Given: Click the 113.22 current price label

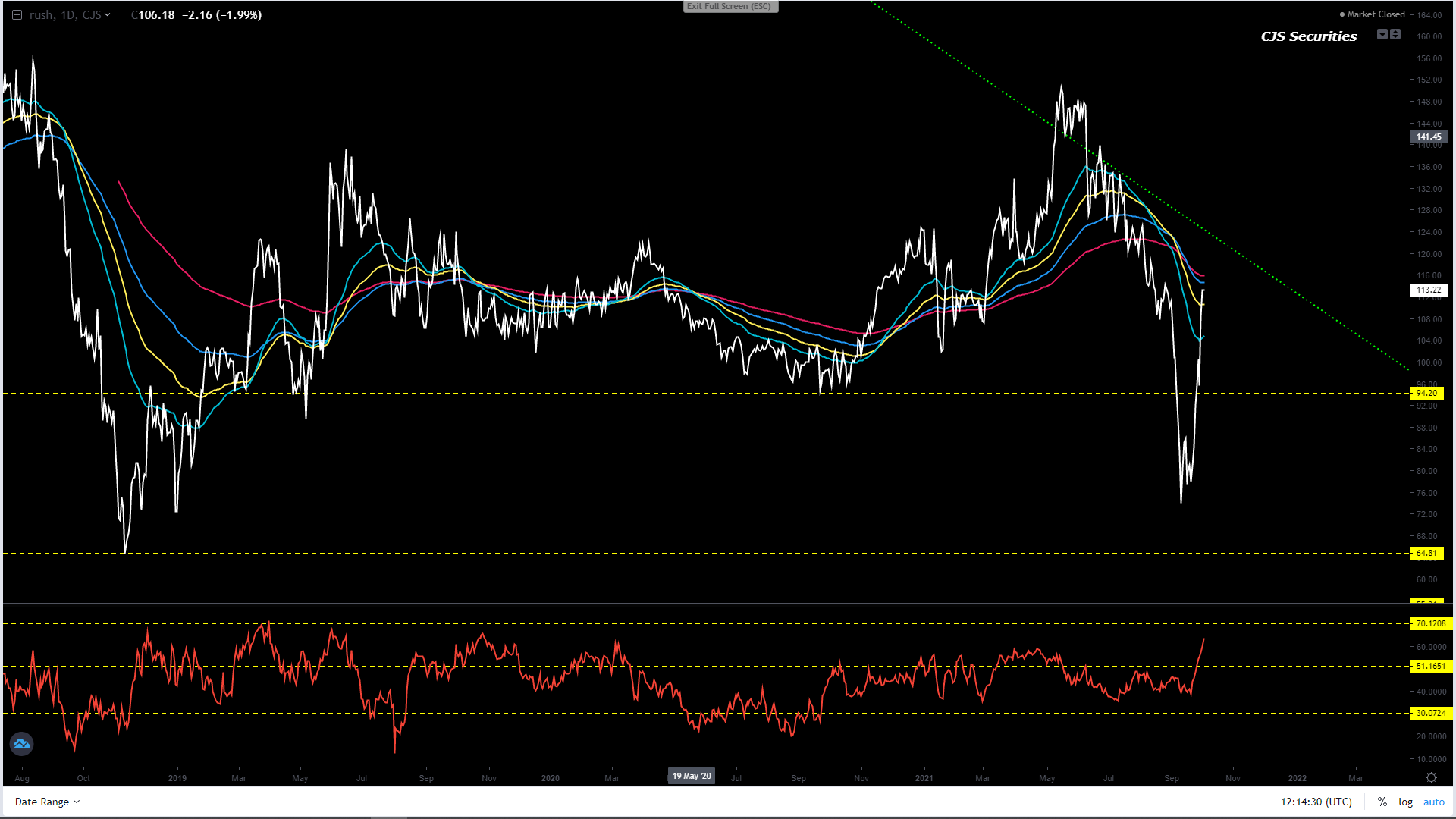Looking at the screenshot, I should 1429,290.
